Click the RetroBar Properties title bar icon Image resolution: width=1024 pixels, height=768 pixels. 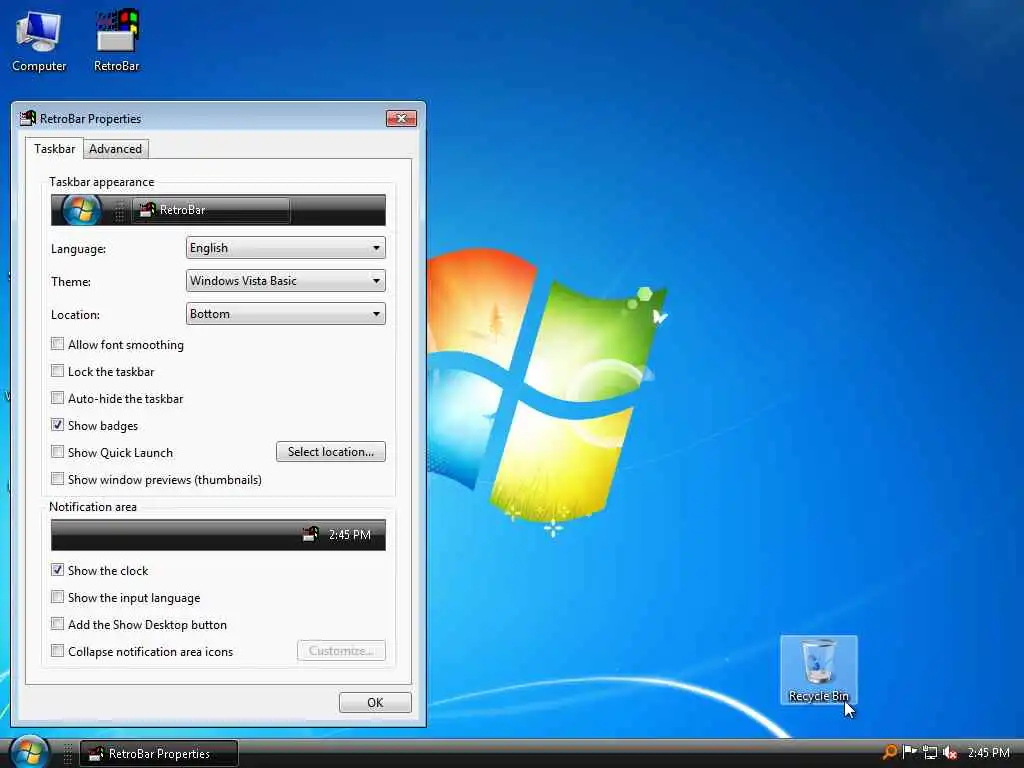[x=27, y=118]
